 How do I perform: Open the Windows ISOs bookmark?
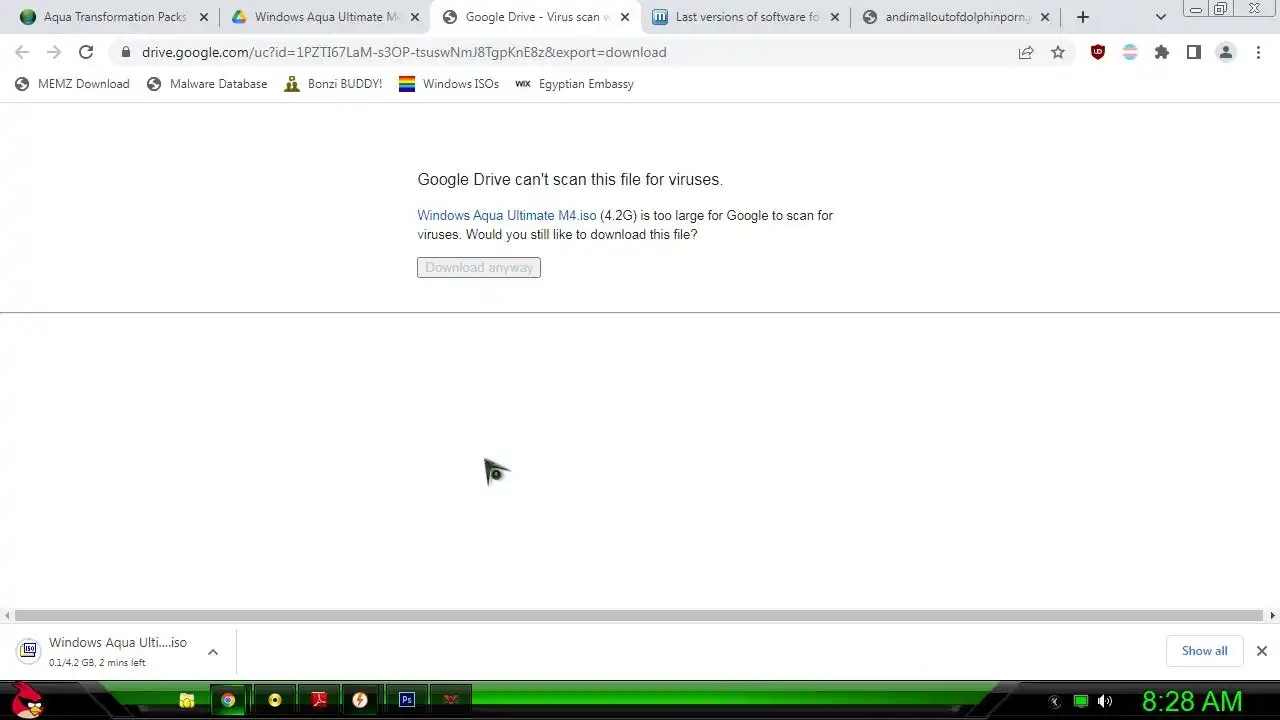click(449, 84)
